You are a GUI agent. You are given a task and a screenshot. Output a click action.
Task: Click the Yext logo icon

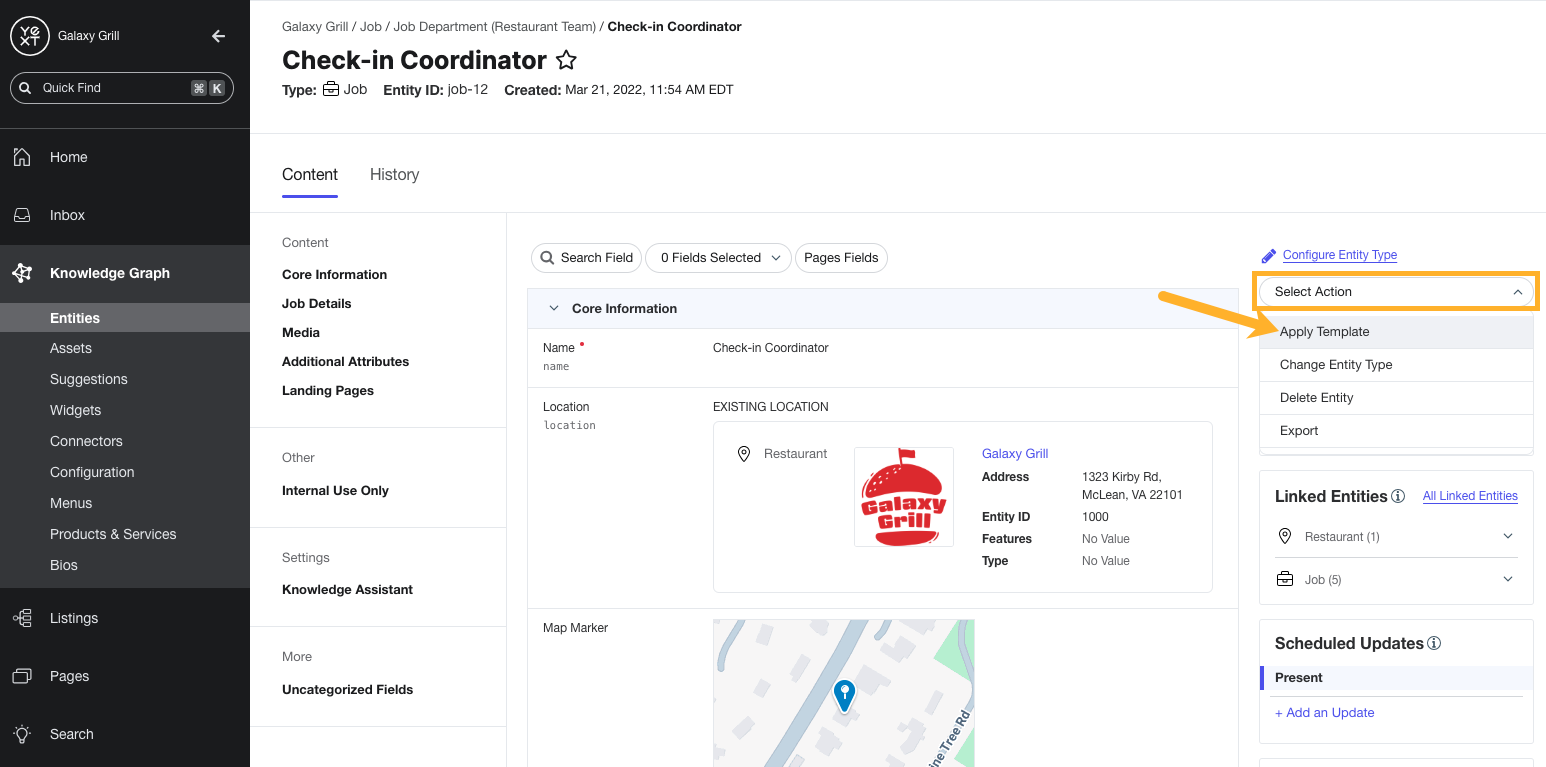[29, 36]
